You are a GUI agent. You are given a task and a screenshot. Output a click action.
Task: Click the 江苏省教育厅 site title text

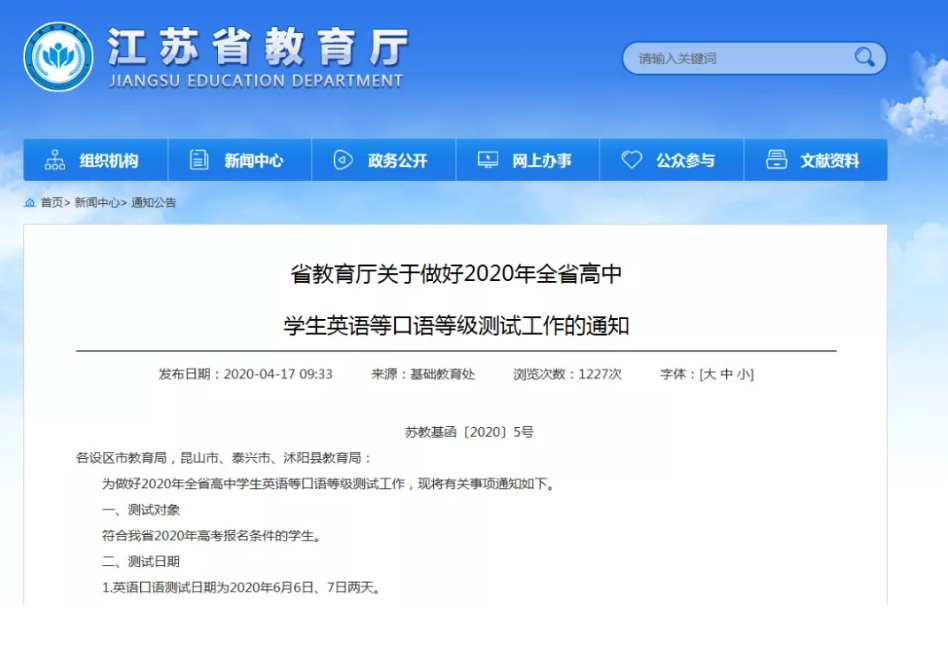(x=257, y=46)
